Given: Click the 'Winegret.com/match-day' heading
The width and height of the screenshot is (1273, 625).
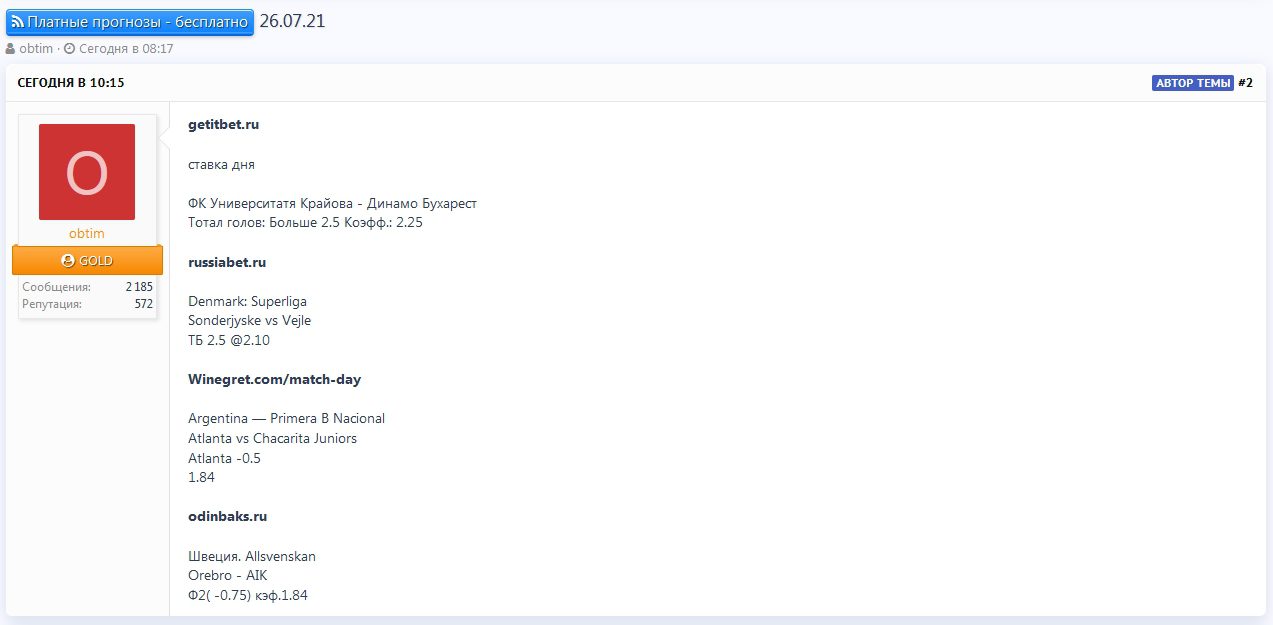Looking at the screenshot, I should pos(275,379).
